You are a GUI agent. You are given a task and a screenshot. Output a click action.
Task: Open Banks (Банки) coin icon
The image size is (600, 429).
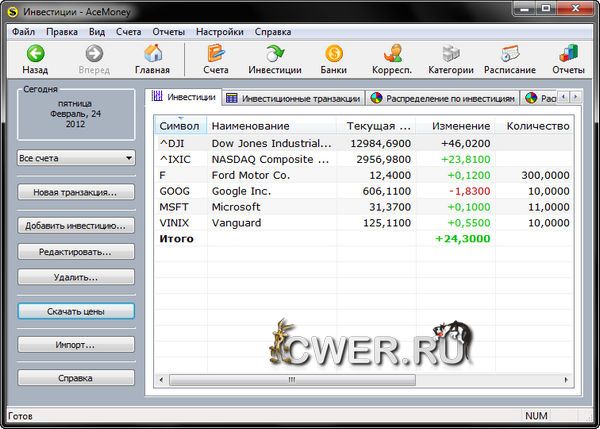(334, 54)
